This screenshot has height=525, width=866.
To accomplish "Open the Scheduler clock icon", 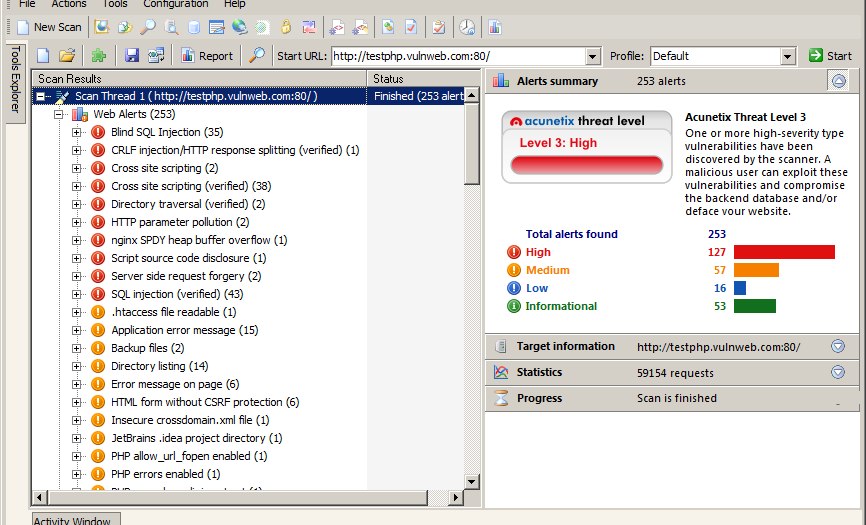I will coord(467,26).
